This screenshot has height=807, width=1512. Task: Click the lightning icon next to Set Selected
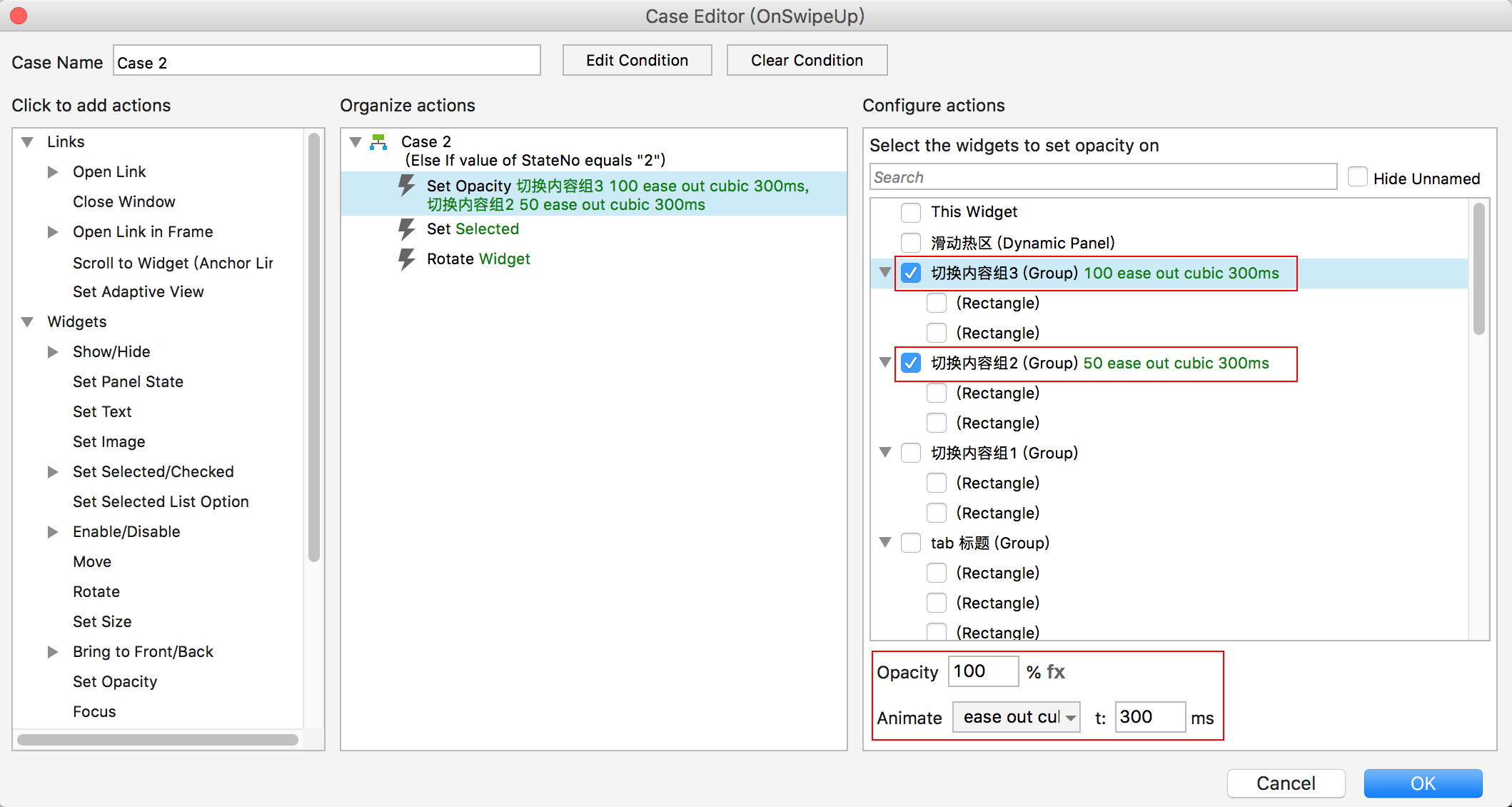pos(406,229)
